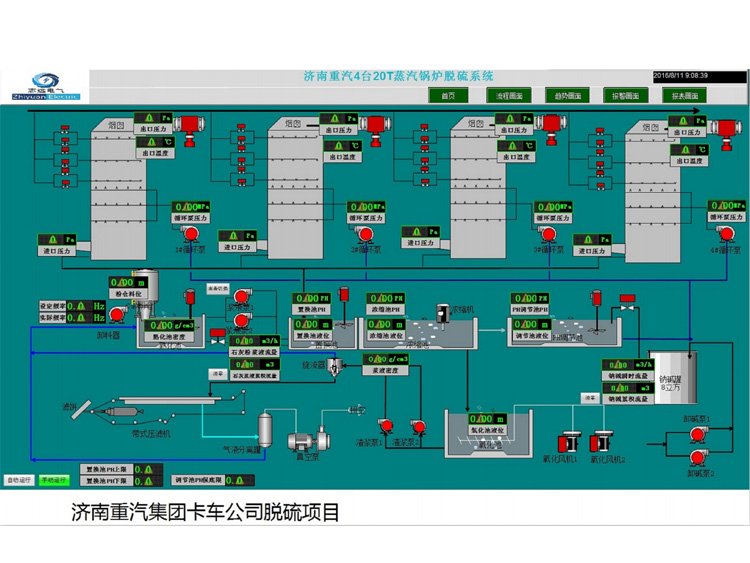Select the 1#循环泵 circulation pump
The height and width of the screenshot is (563, 750).
(x=191, y=234)
